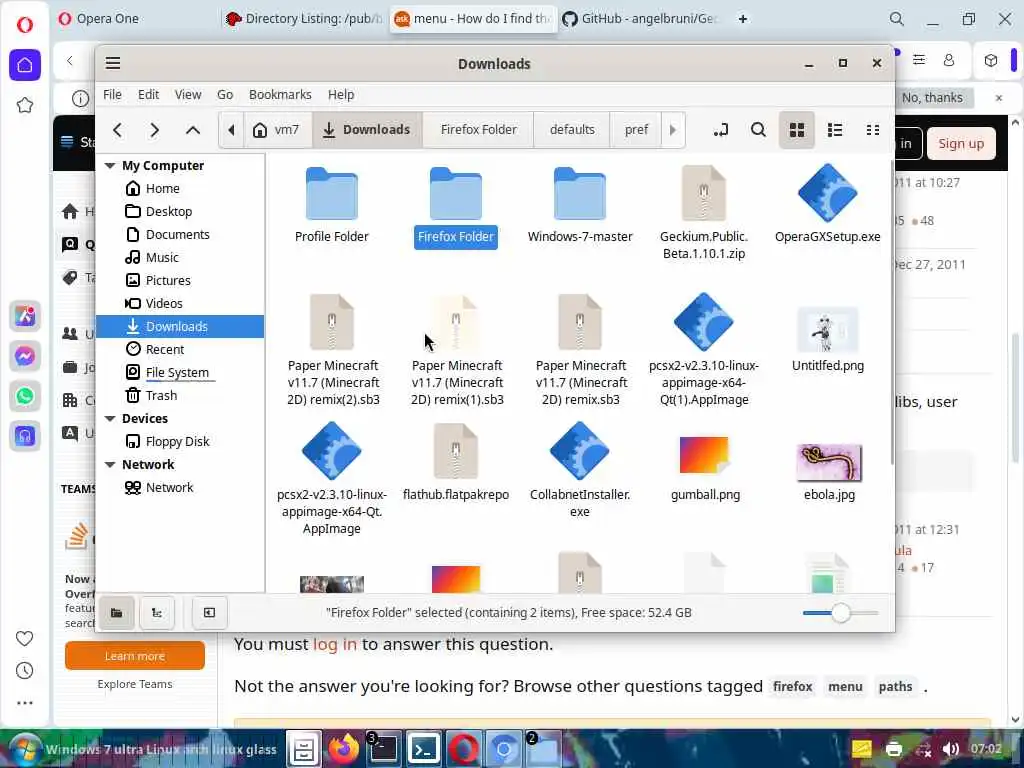The image size is (1024, 768).
Task: Select pcsx2 Qt(1).AppImage file
Action: pos(704,321)
